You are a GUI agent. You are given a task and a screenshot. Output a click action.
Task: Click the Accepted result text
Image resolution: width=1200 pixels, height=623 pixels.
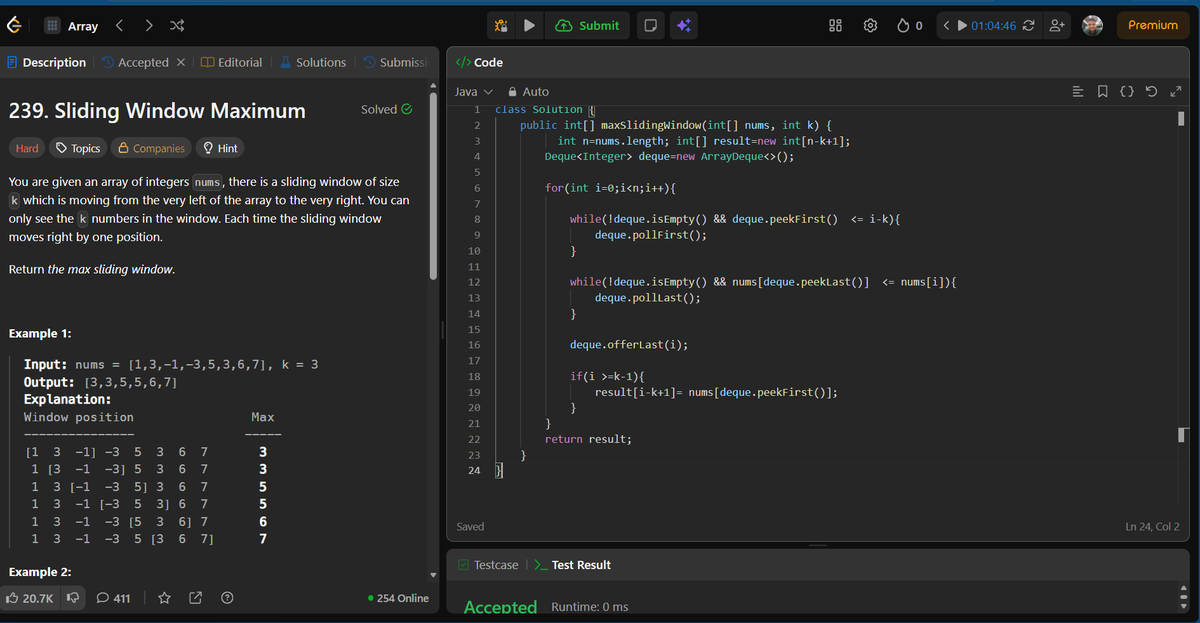(500, 607)
